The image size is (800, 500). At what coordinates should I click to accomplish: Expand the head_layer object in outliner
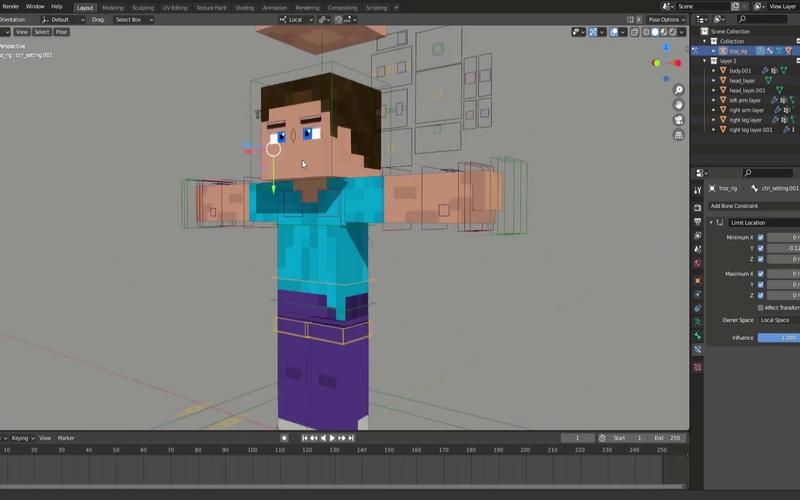pyautogui.click(x=714, y=80)
